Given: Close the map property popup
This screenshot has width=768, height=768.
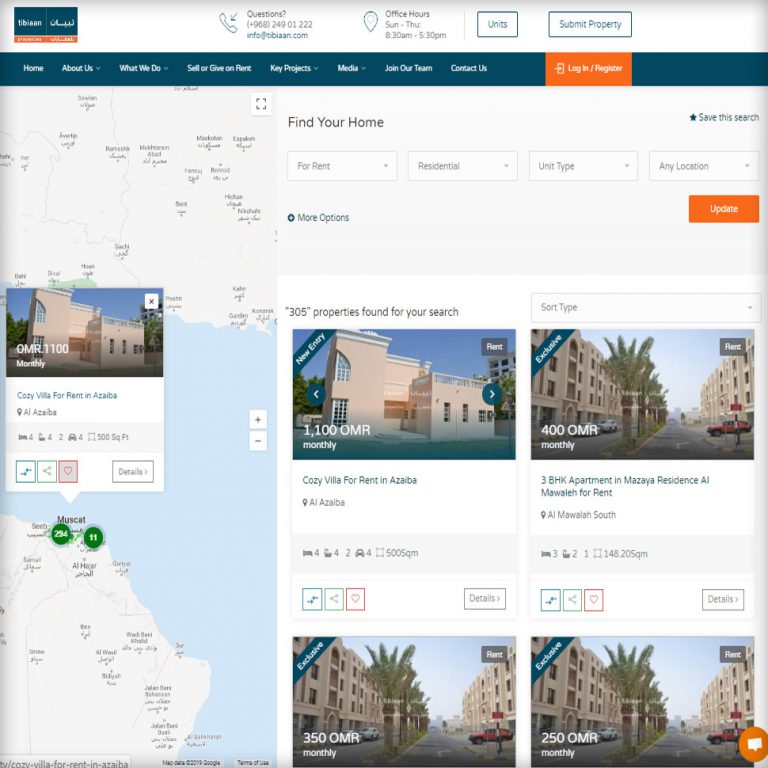Looking at the screenshot, I should coord(151,301).
